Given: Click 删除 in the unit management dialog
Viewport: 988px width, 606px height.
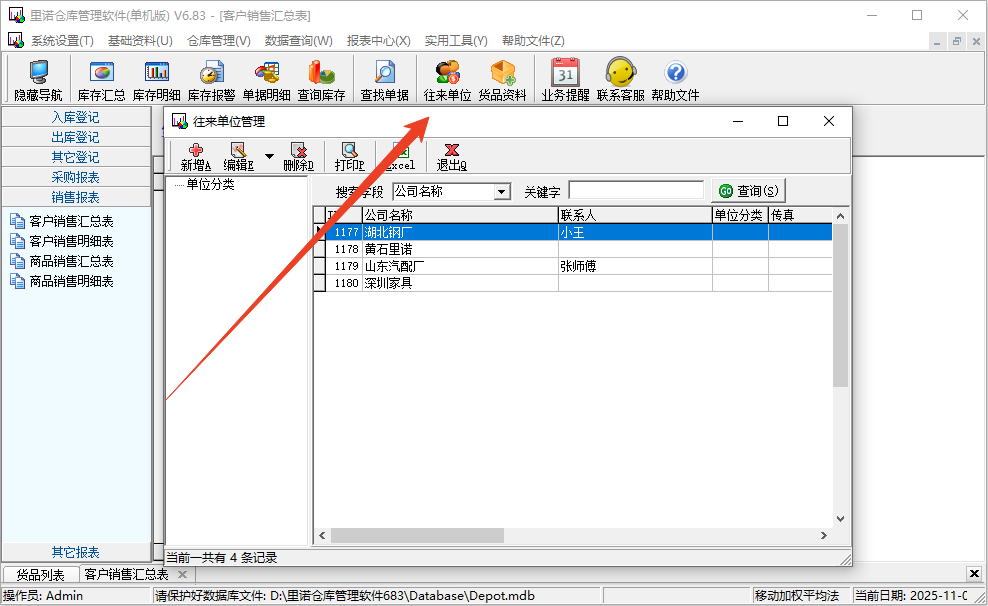Looking at the screenshot, I should [x=298, y=155].
